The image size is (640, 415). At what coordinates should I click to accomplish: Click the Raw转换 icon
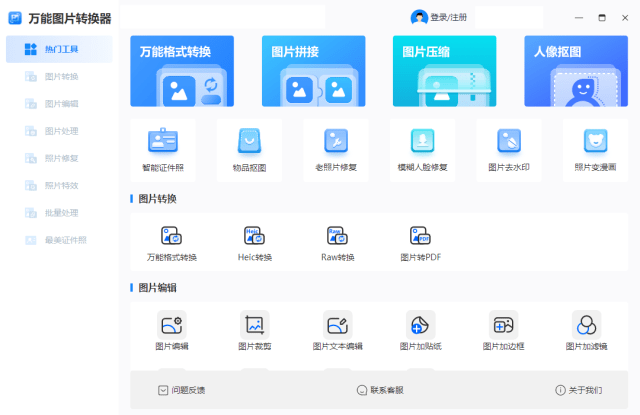click(x=337, y=236)
